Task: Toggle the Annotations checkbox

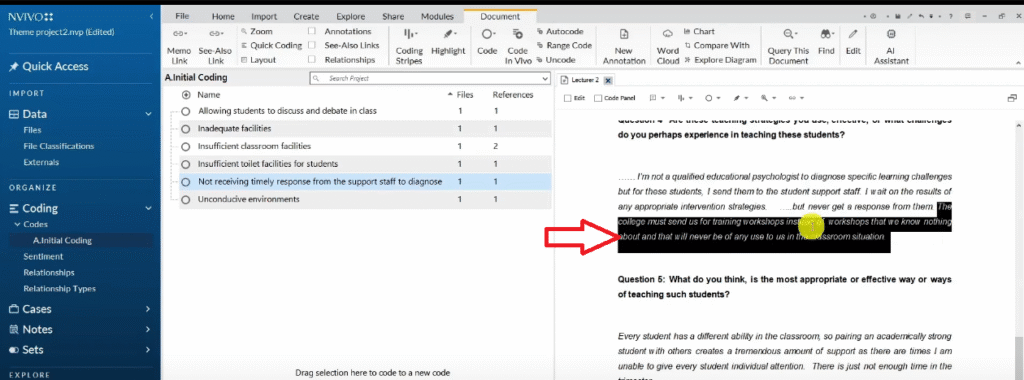Action: (312, 31)
